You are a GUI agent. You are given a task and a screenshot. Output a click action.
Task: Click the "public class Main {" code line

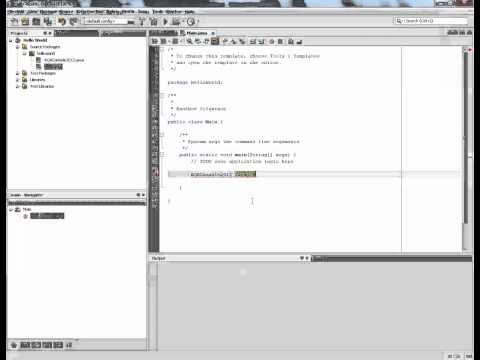pos(195,122)
